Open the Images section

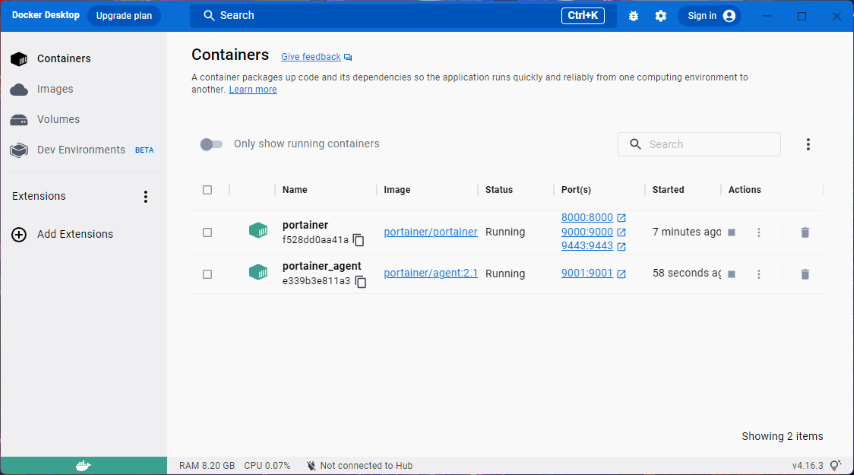55,89
